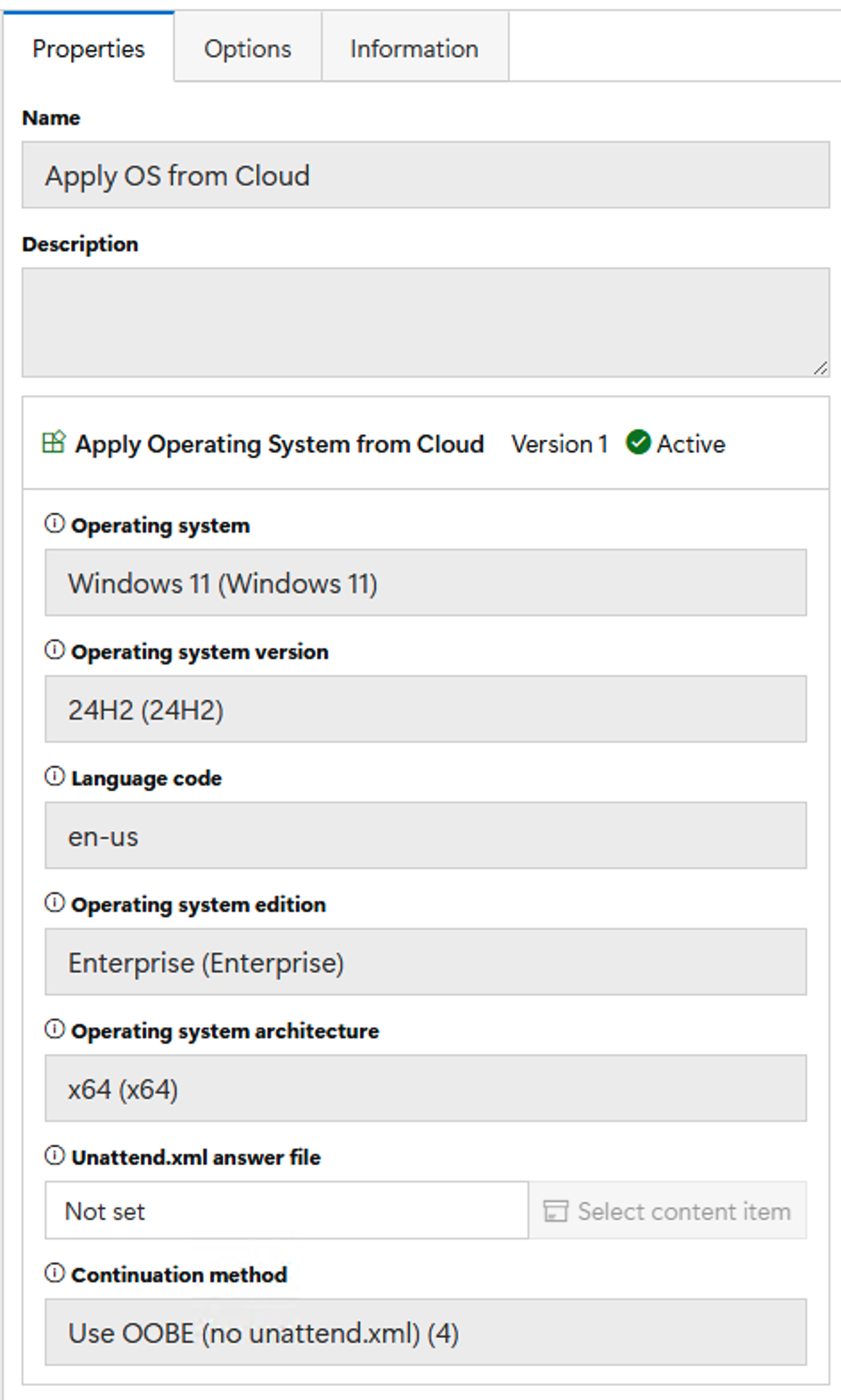841x1400 pixels.
Task: Click the info icon beside Operating system
Action: pyautogui.click(x=54, y=524)
